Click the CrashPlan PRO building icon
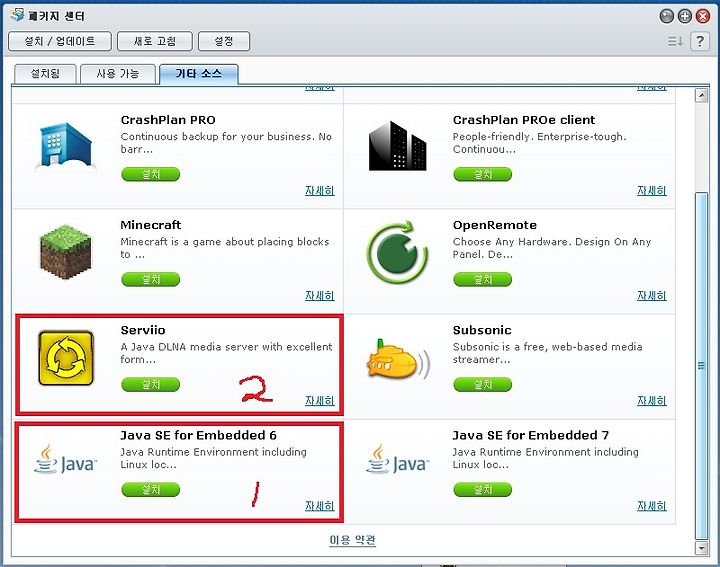The width and height of the screenshot is (720, 567). click(66, 147)
